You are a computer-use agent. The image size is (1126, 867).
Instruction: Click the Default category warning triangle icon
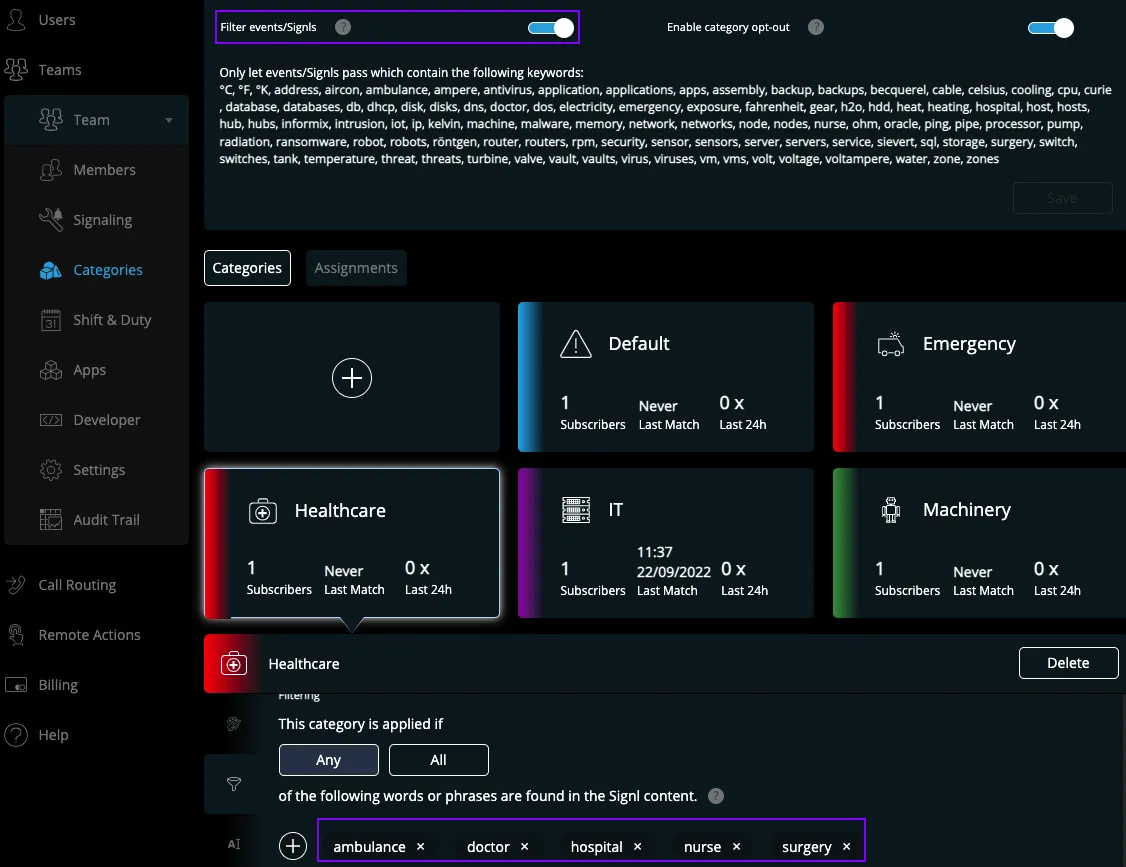[576, 344]
